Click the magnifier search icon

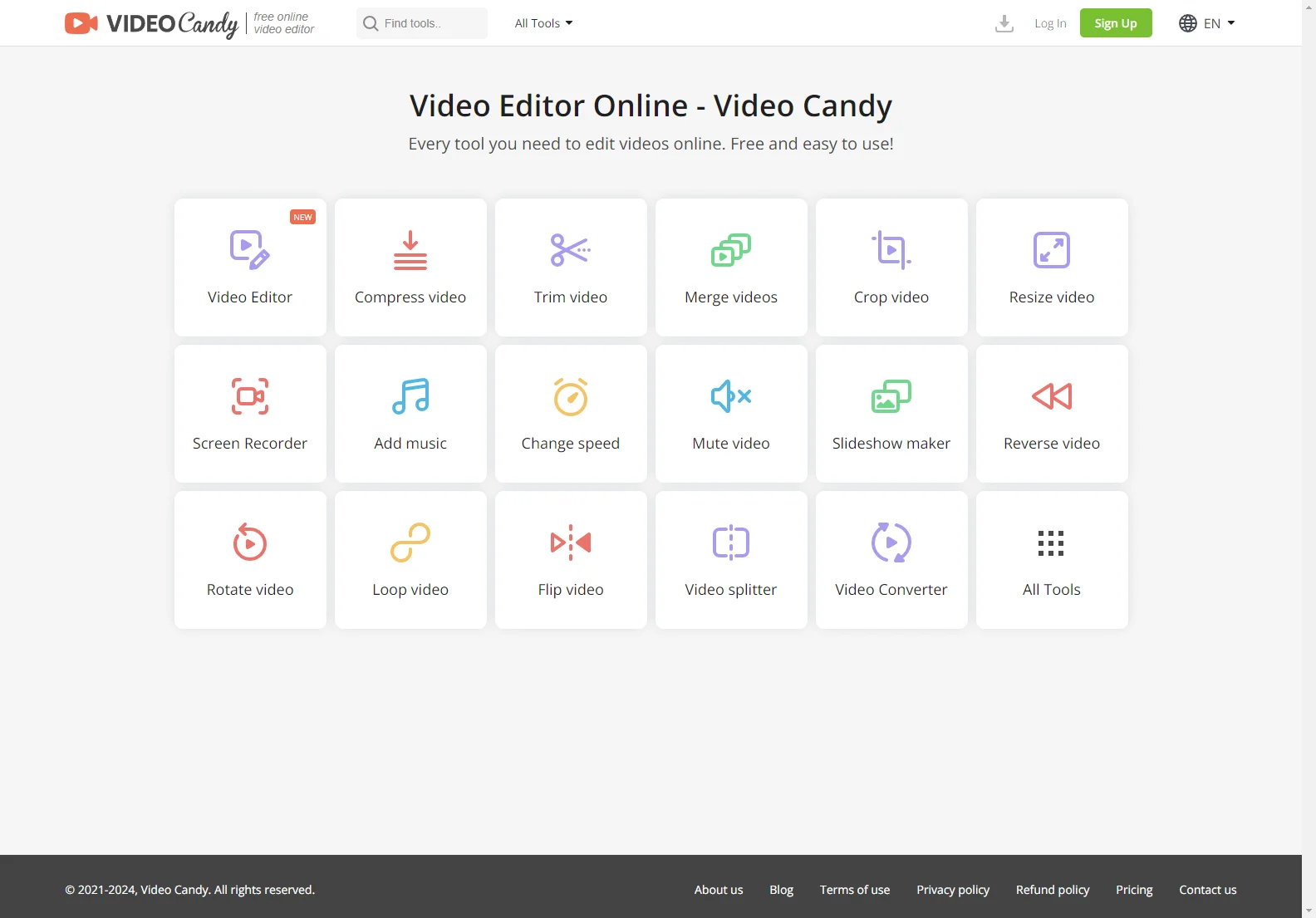coord(371,23)
